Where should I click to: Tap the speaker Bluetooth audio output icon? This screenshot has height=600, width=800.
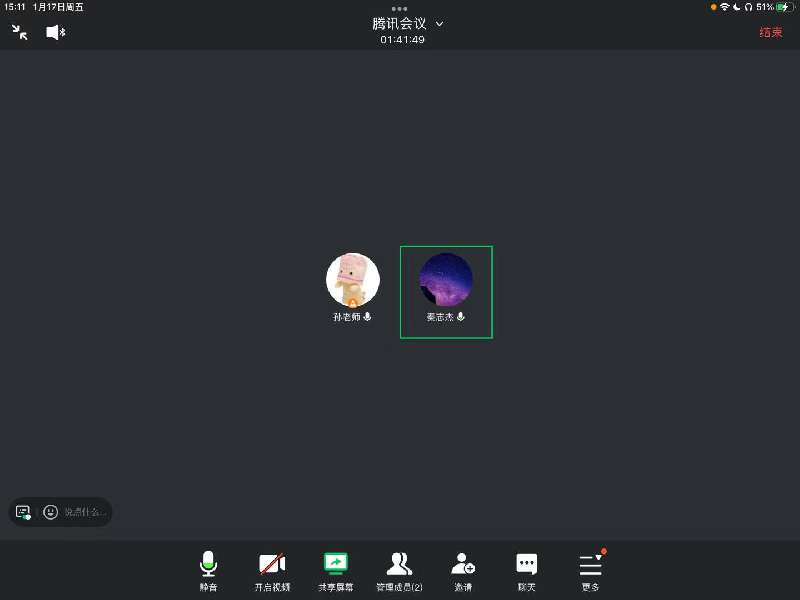coord(56,33)
